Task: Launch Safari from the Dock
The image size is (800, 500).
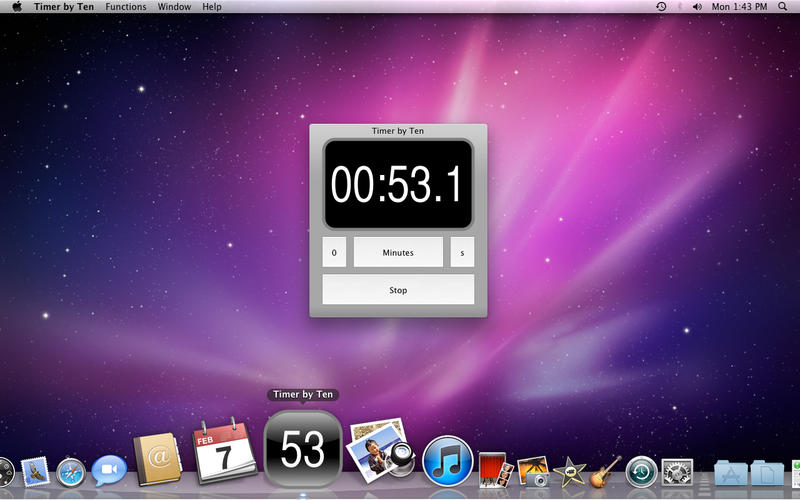Action: 70,472
